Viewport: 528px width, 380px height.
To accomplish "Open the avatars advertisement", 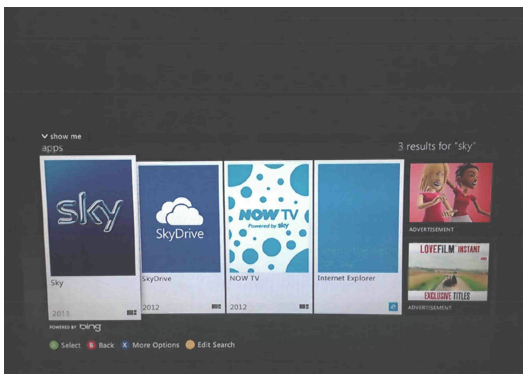I will [x=451, y=192].
